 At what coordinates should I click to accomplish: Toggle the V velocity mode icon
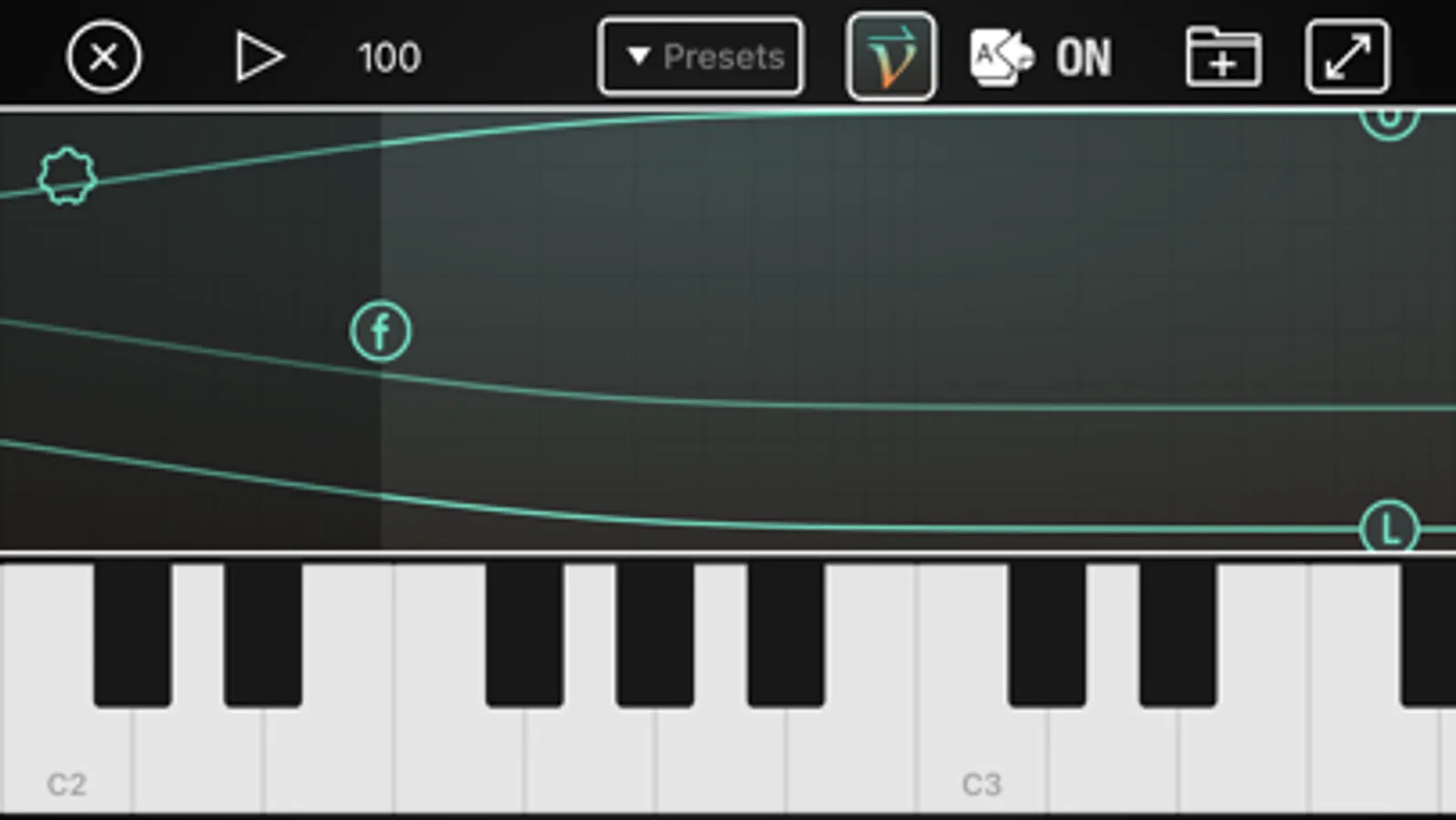(x=891, y=56)
